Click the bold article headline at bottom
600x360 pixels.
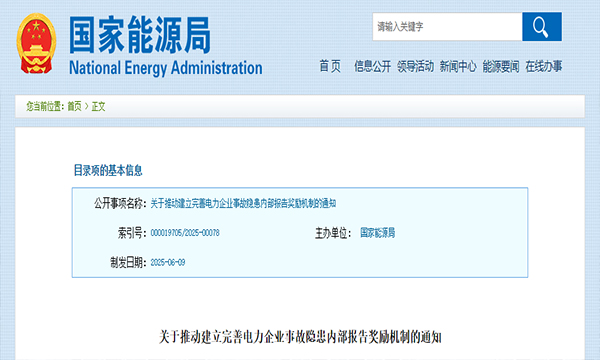300,337
